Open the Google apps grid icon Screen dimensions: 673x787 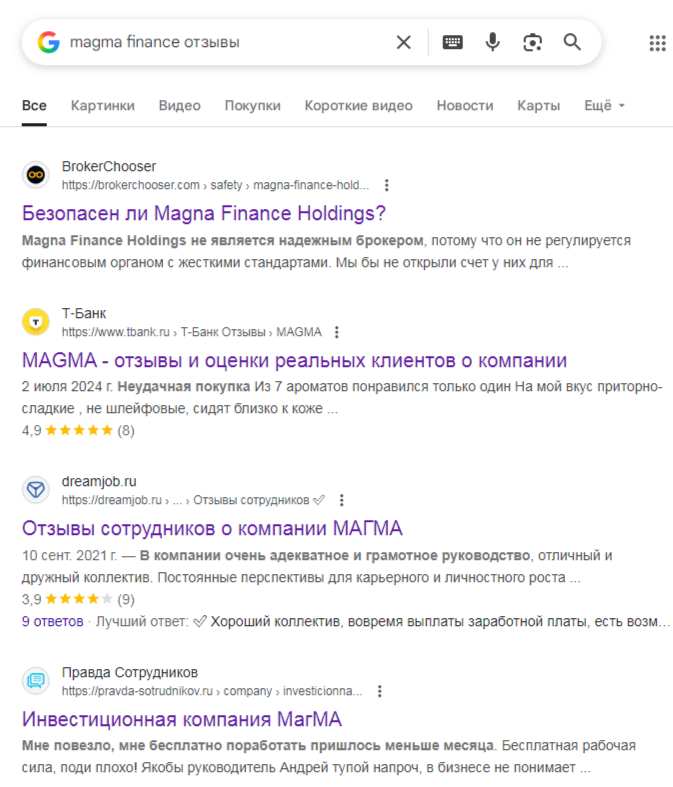click(657, 43)
